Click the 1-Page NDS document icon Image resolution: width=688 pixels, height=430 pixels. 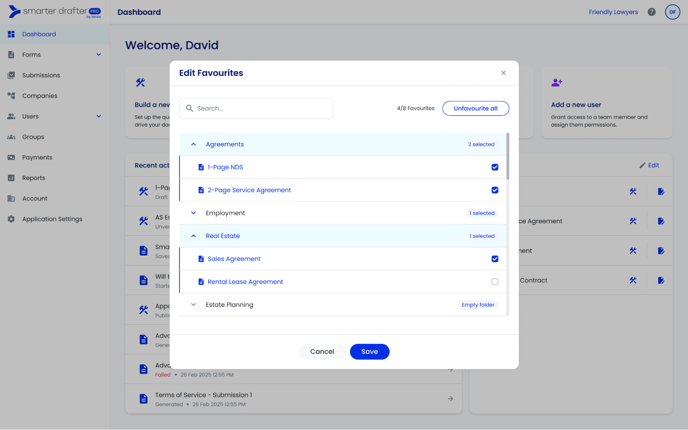tap(201, 167)
